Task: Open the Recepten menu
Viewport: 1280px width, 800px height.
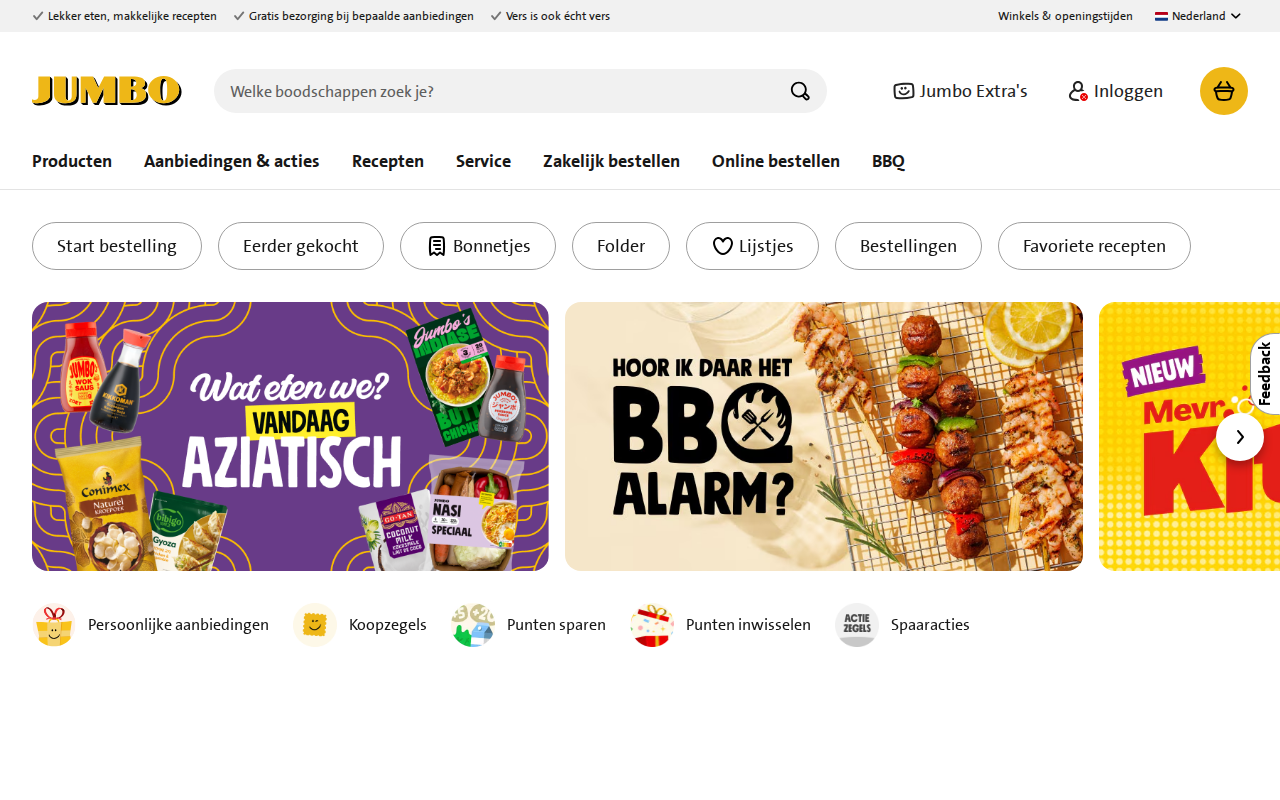Action: [x=388, y=161]
